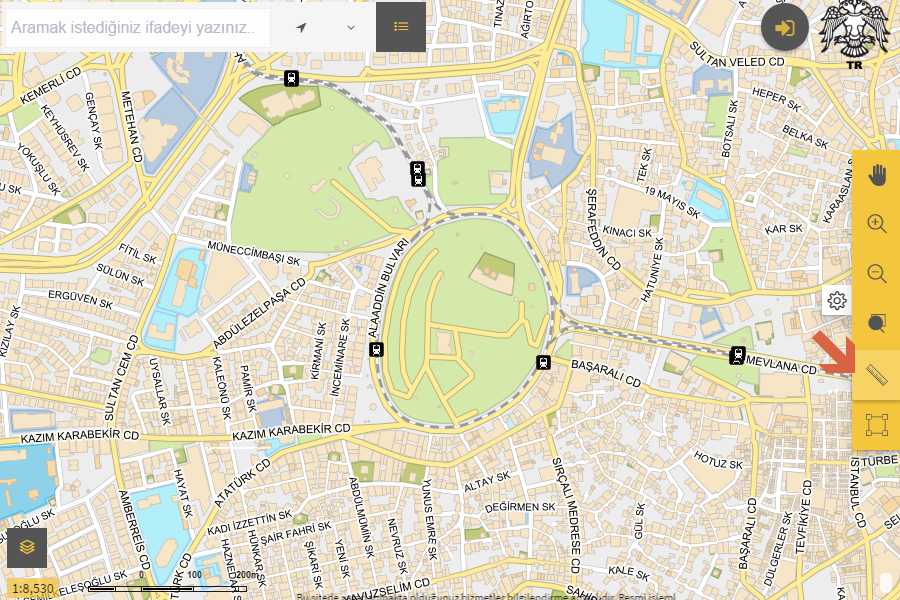Open the map layers panel
Image resolution: width=900 pixels, height=600 pixels.
coord(27,547)
